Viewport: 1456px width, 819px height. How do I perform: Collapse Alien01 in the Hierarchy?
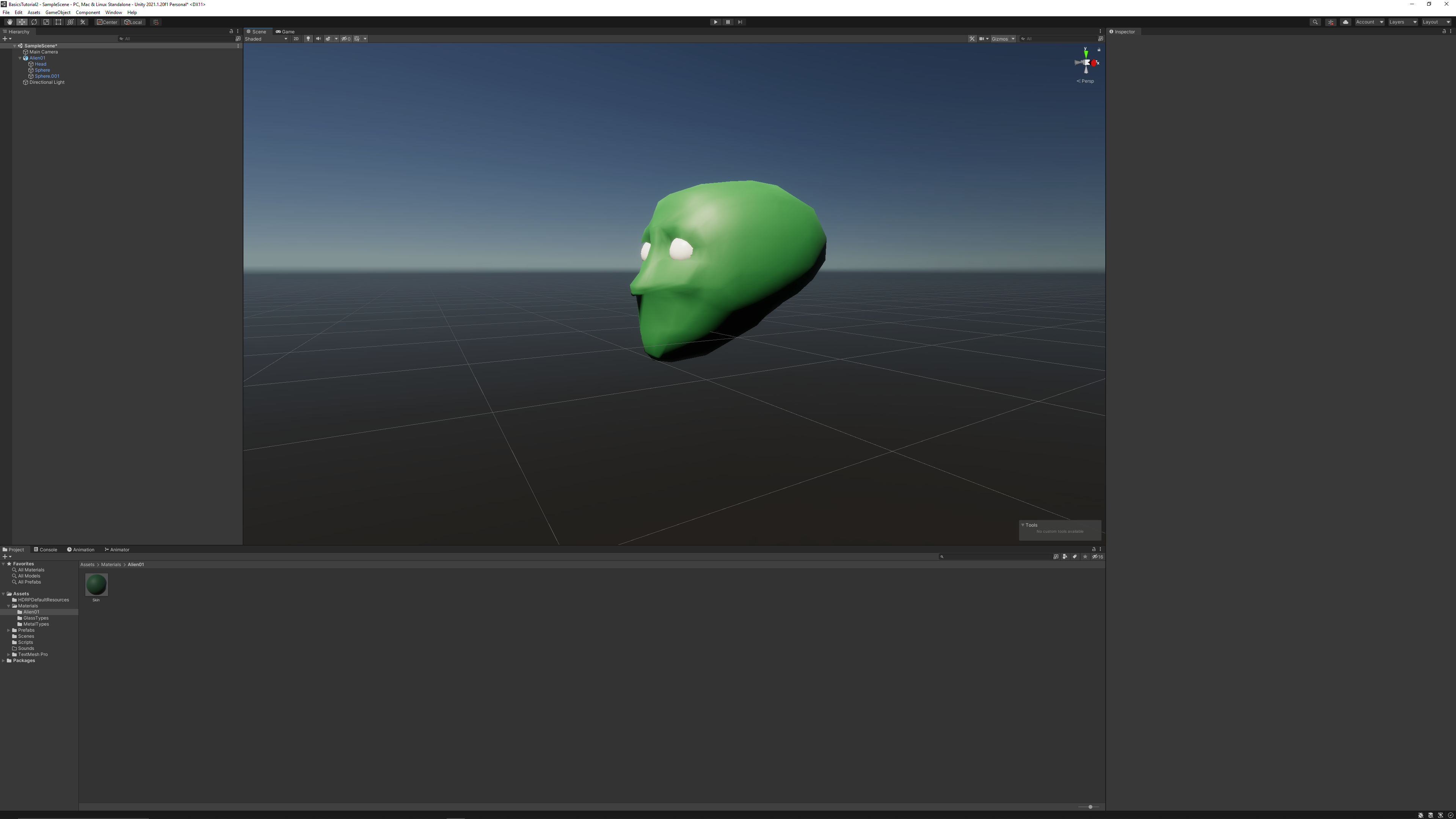[20, 58]
